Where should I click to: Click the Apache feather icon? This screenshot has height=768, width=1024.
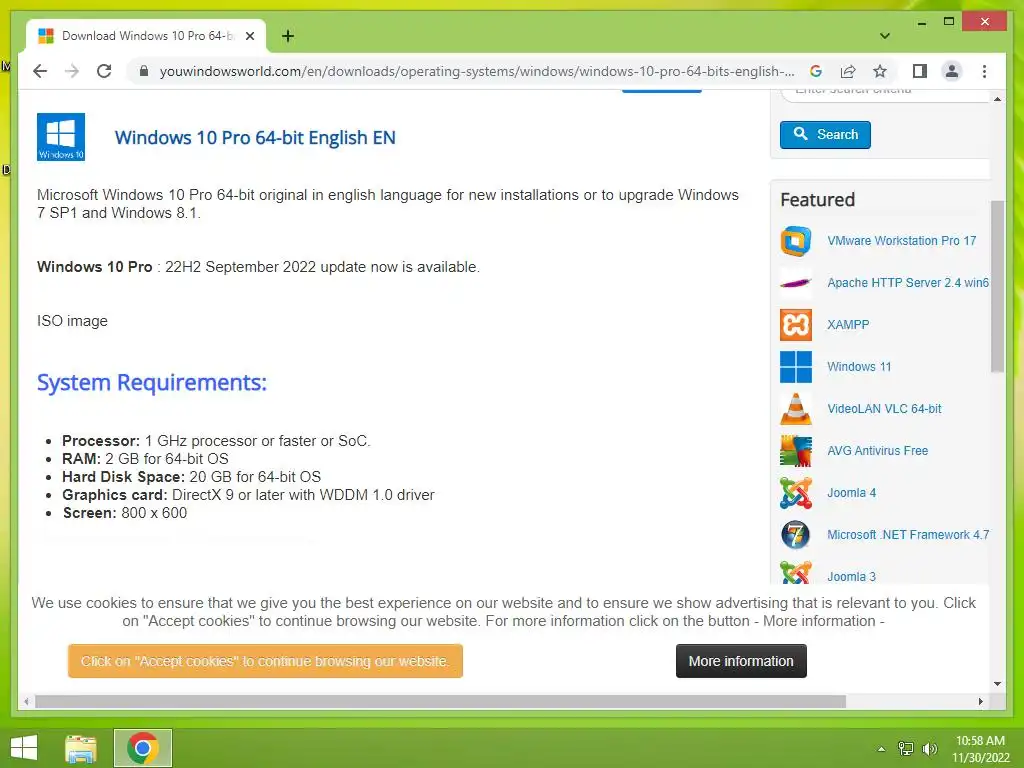(795, 283)
